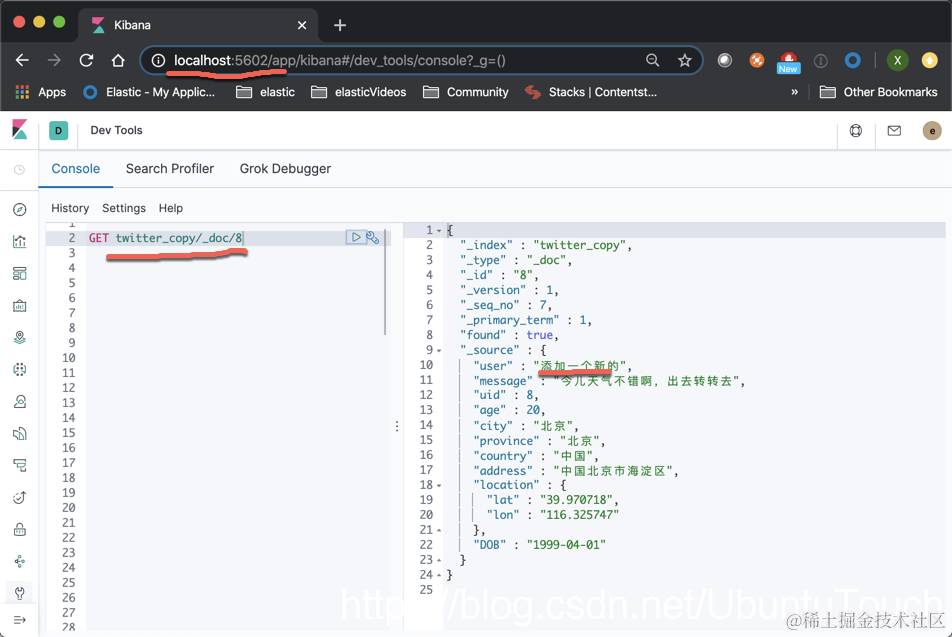Switch to the Console tab
The image size is (952, 637).
pos(75,169)
